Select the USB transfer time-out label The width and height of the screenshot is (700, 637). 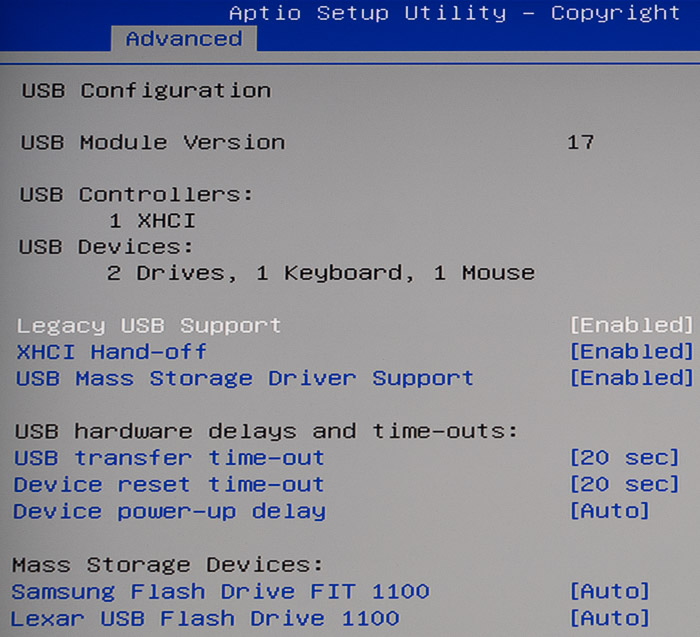pyautogui.click(x=169, y=458)
